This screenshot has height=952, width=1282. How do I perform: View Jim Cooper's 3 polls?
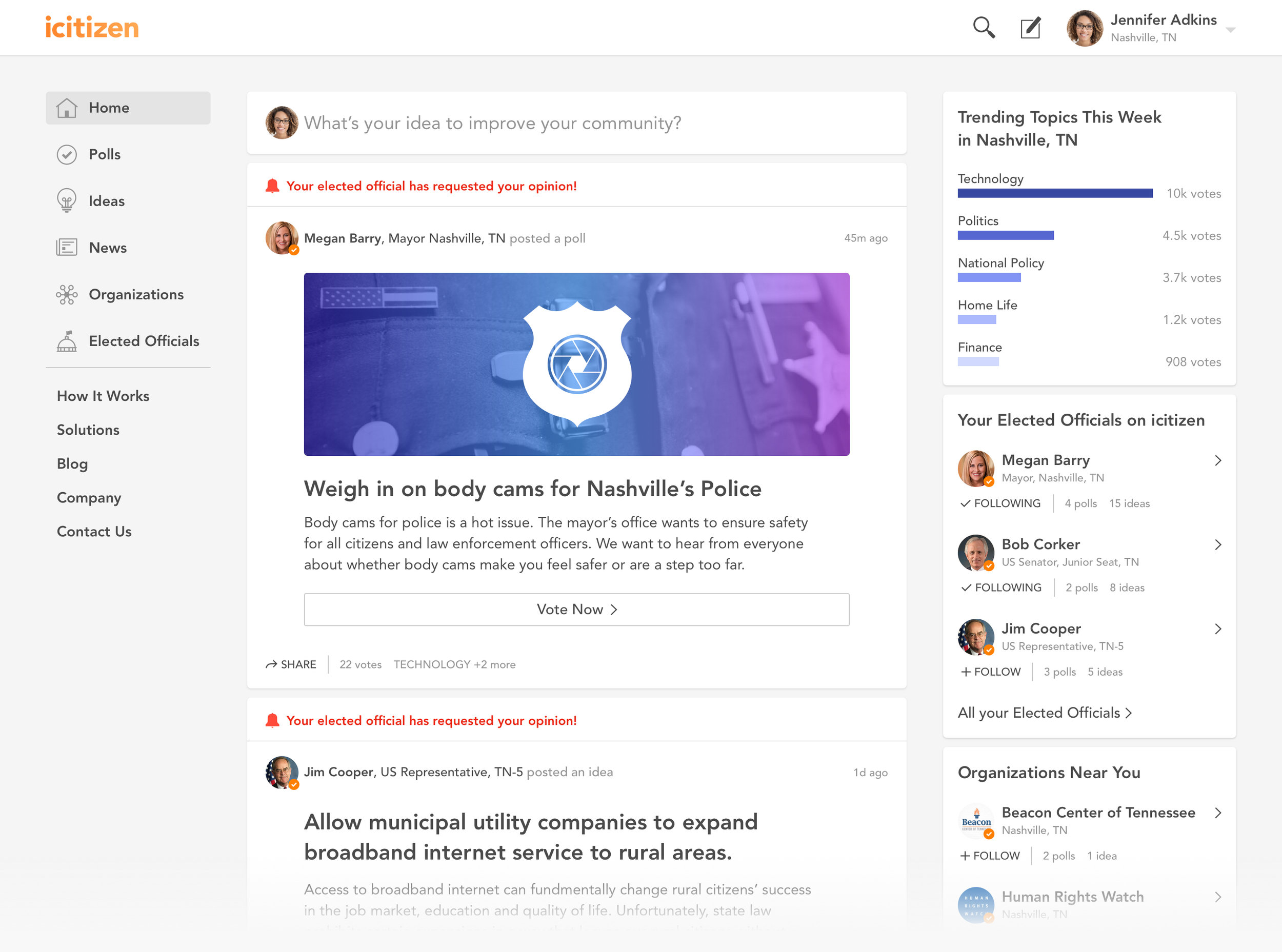[1059, 672]
